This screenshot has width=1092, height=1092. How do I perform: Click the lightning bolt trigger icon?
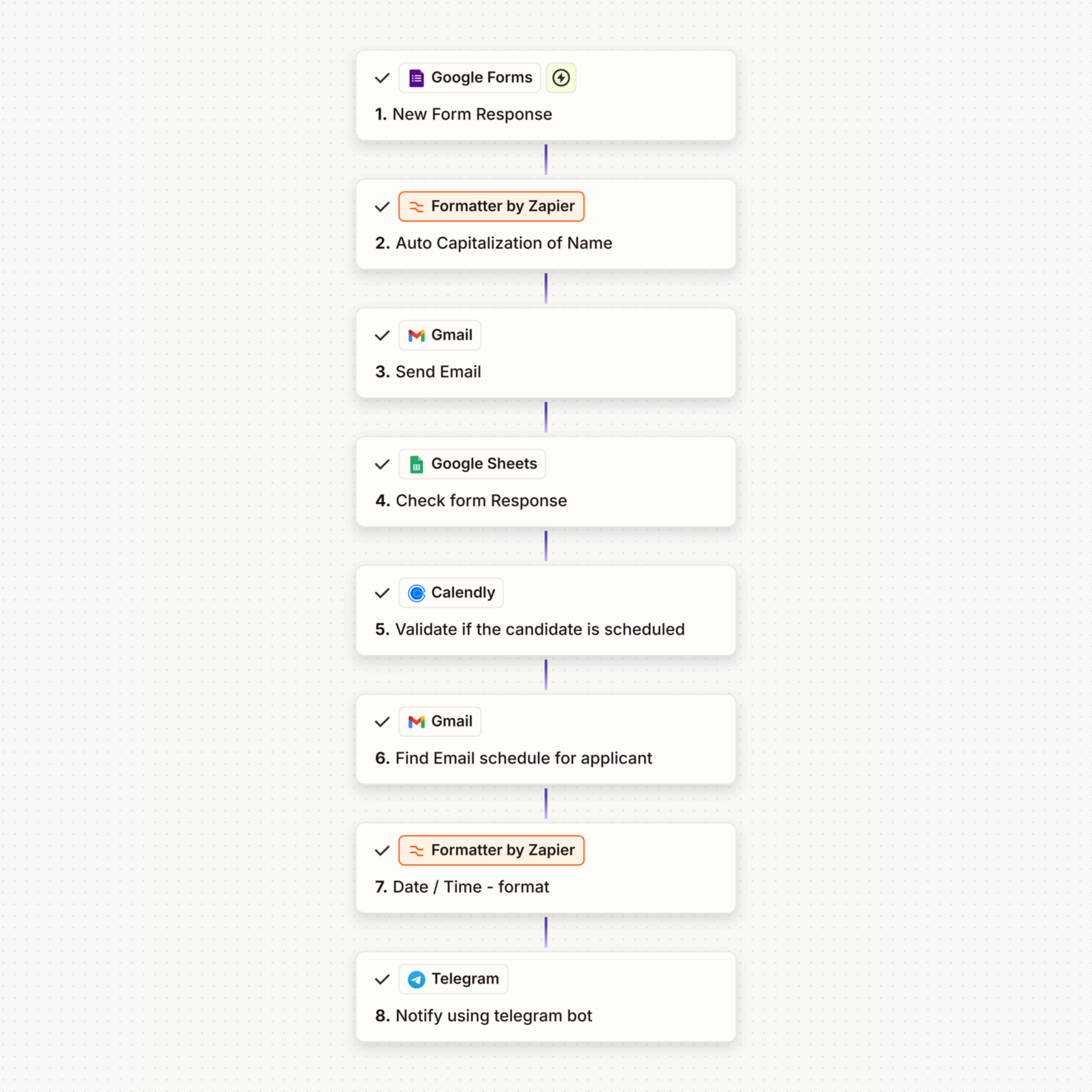(x=561, y=78)
